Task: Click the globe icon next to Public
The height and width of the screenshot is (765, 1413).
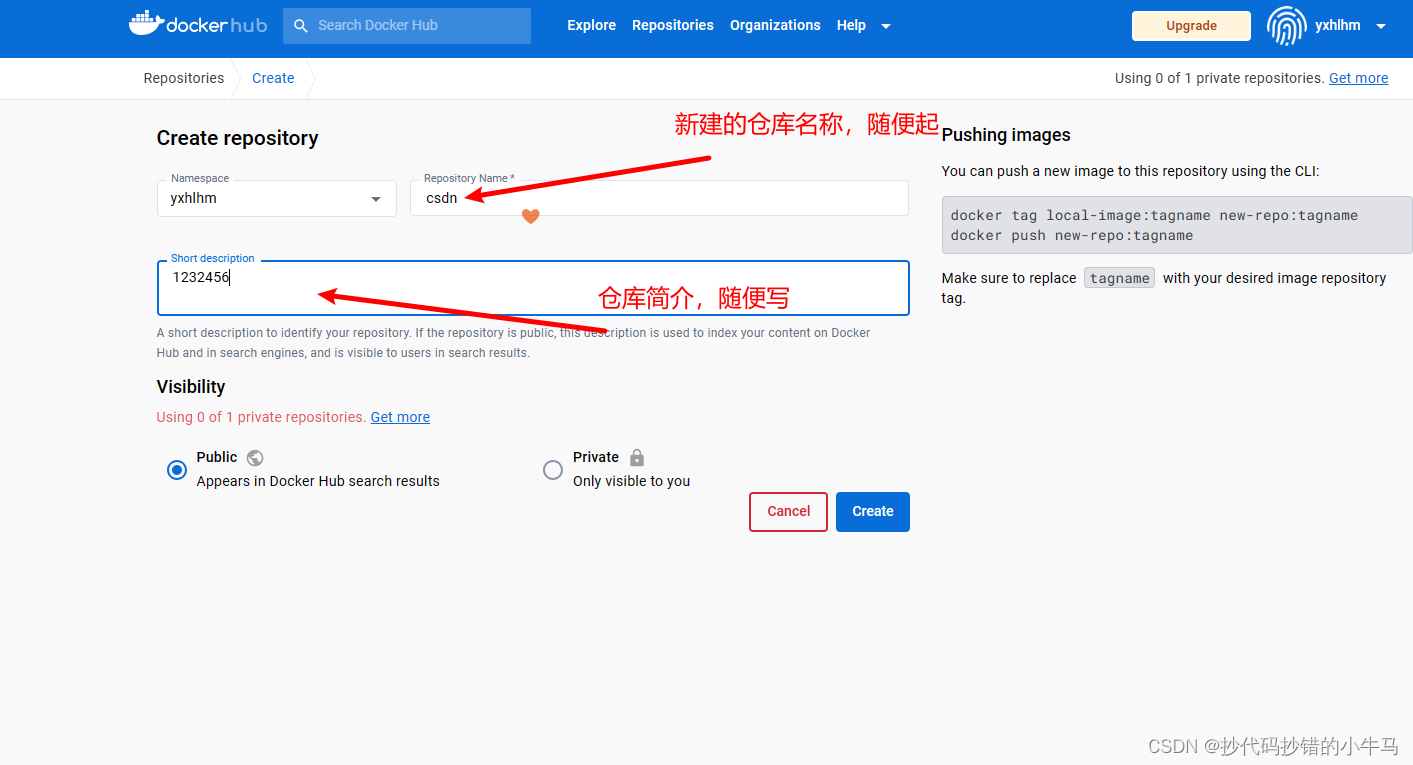Action: [x=255, y=457]
